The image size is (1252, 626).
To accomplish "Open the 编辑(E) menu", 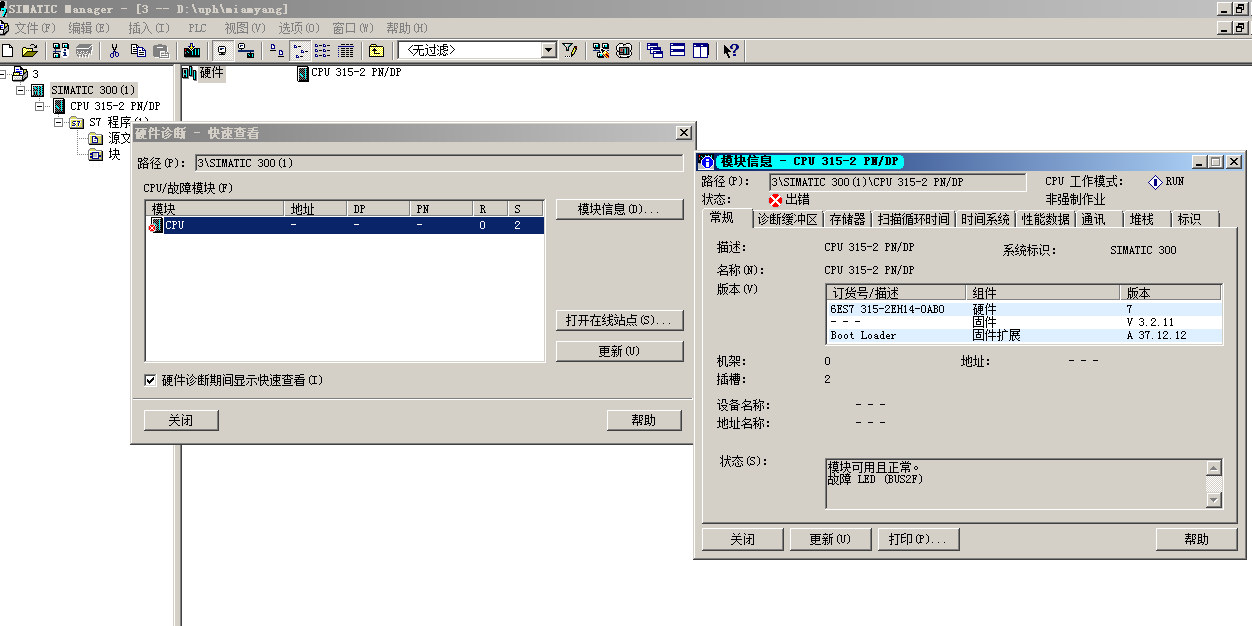I will pyautogui.click(x=89, y=28).
